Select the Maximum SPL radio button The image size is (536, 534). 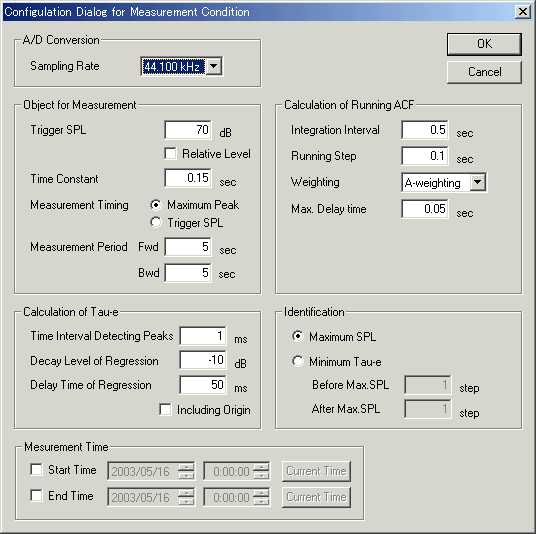298,336
